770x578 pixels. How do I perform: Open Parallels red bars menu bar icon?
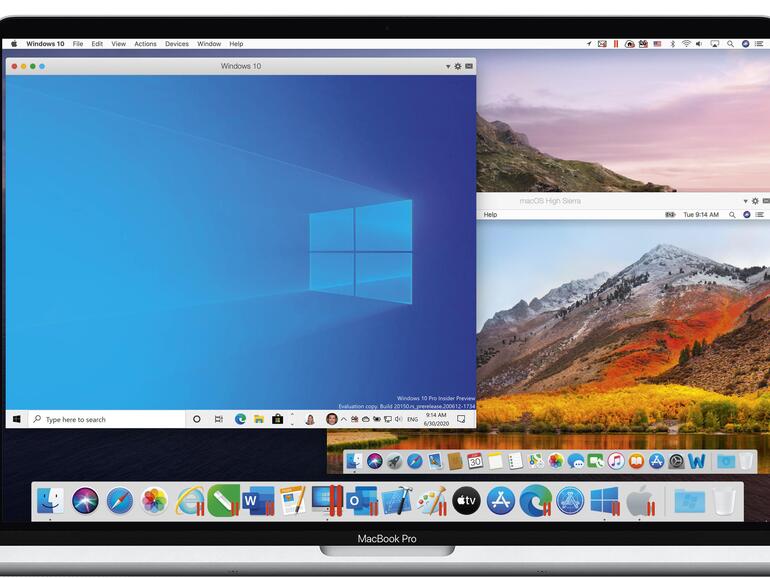tap(615, 44)
